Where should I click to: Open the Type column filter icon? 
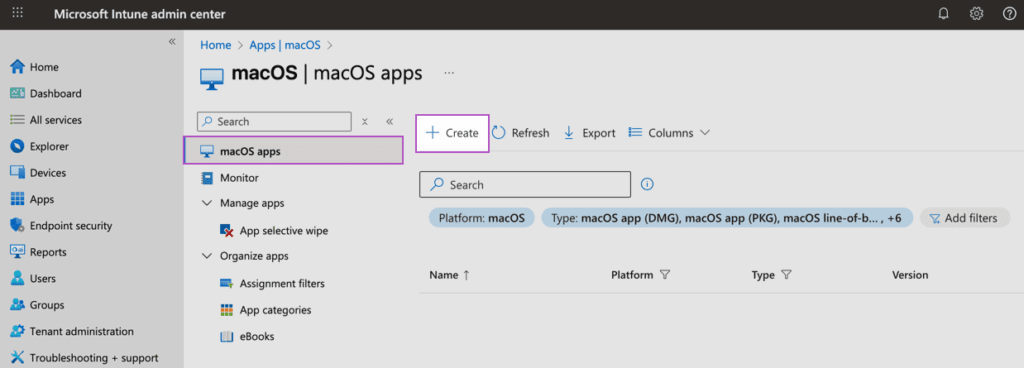pos(786,275)
